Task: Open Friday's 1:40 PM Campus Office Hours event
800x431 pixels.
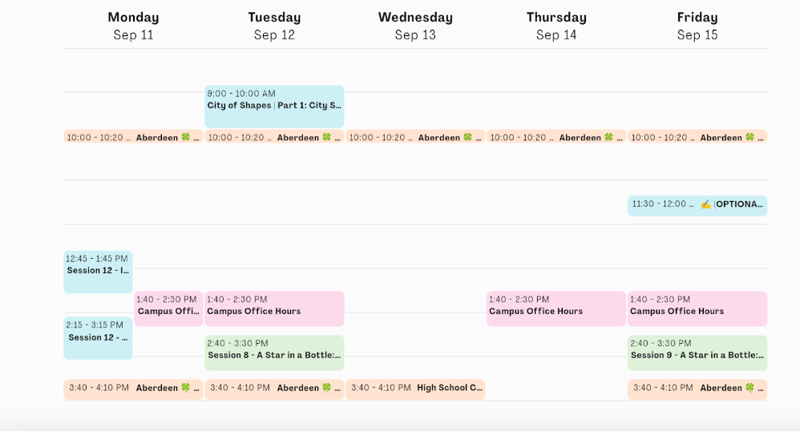Action: pos(697,308)
